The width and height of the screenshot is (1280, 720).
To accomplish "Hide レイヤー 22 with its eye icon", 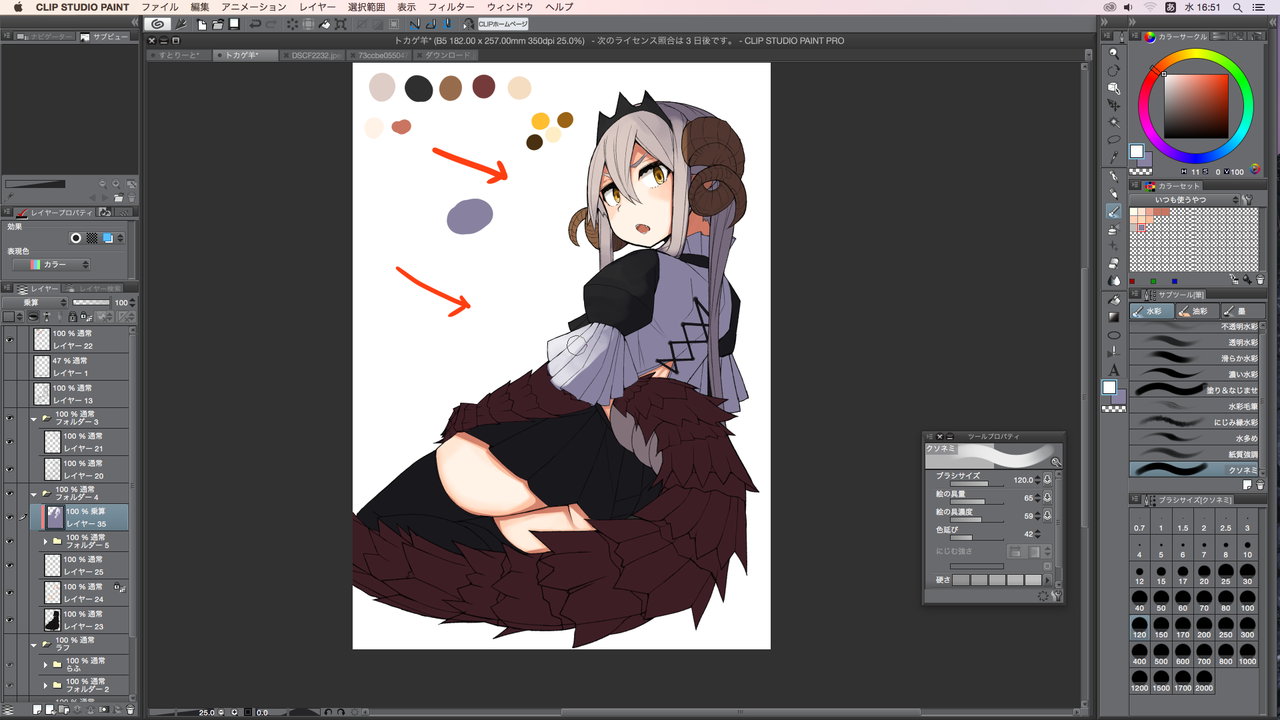I will coord(9,339).
